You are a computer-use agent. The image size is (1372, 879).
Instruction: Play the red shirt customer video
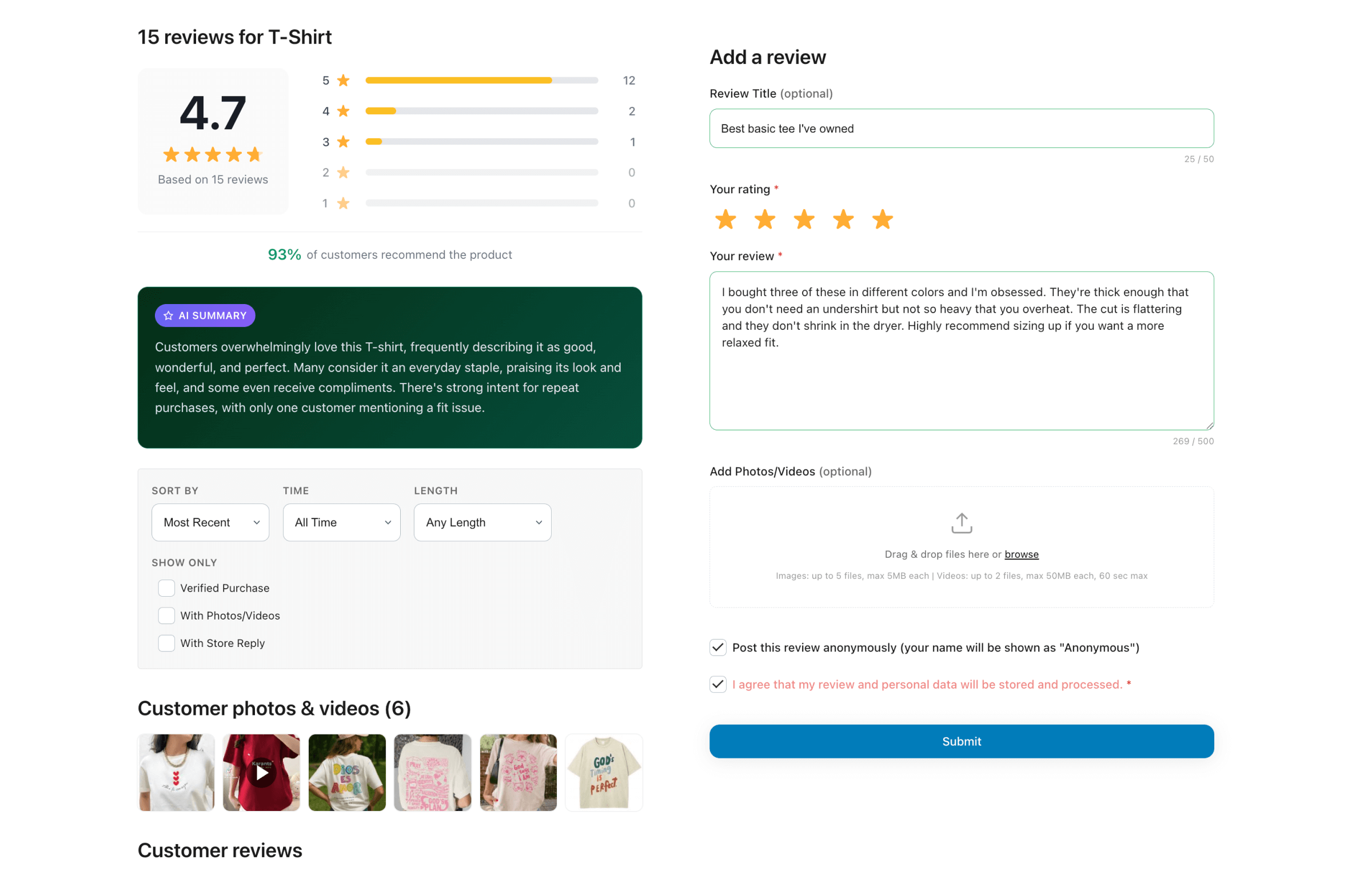(x=261, y=772)
